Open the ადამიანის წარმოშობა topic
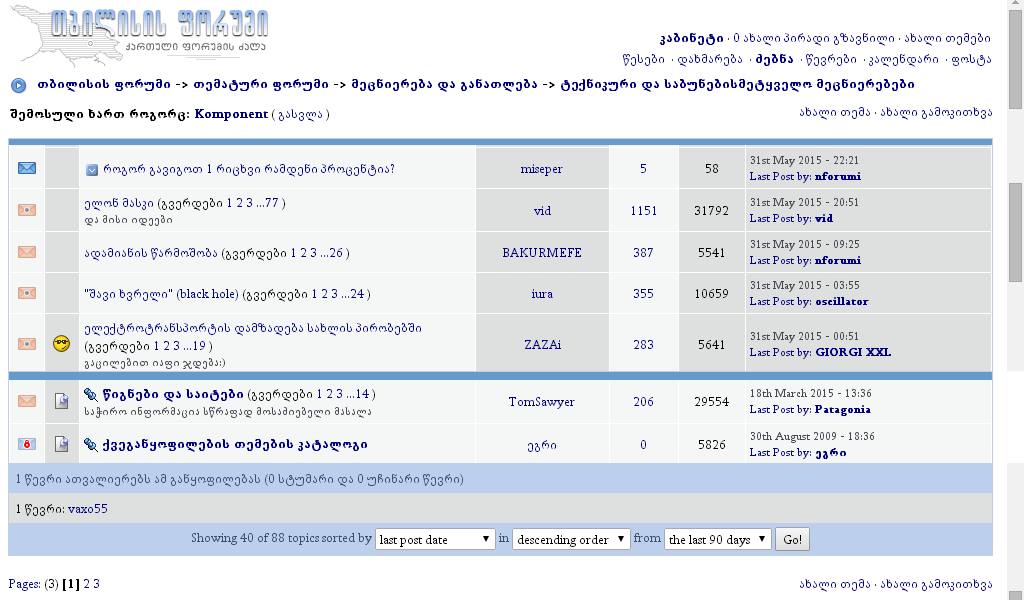 (x=151, y=253)
